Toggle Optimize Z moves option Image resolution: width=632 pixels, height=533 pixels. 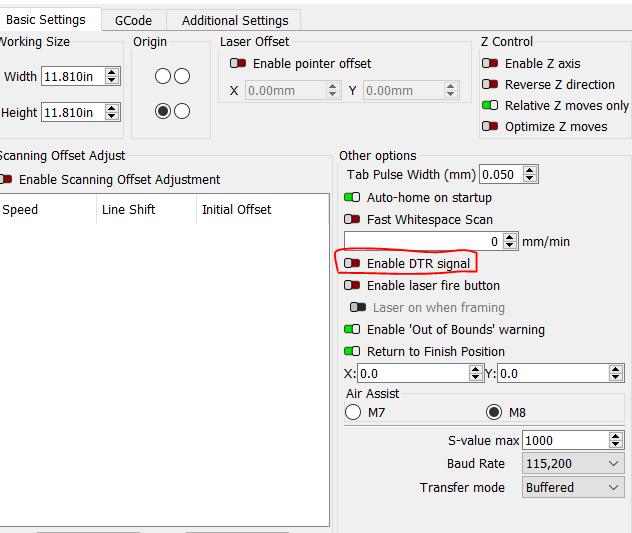click(x=490, y=127)
